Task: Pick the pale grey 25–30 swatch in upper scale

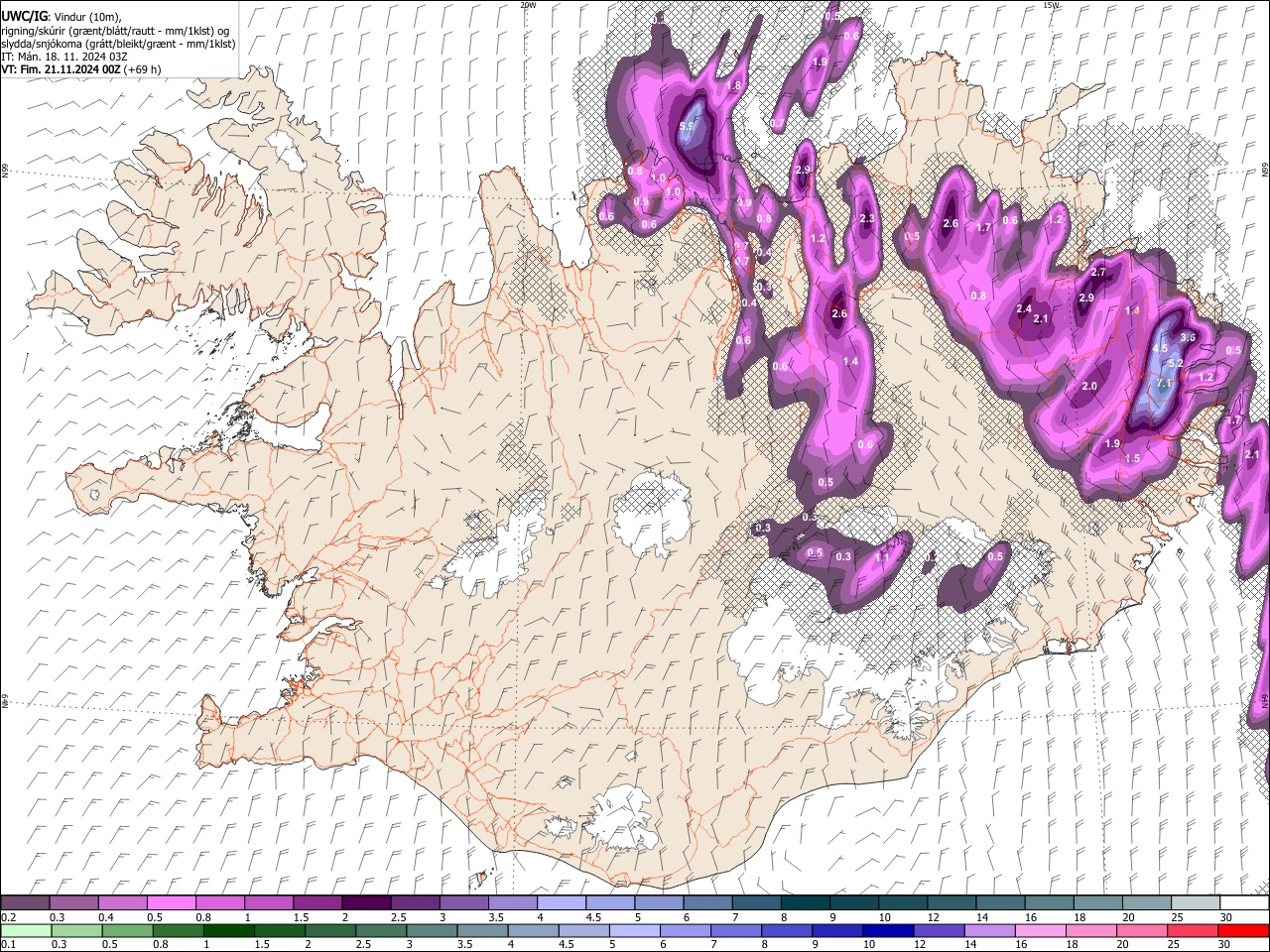Action: tap(1197, 902)
